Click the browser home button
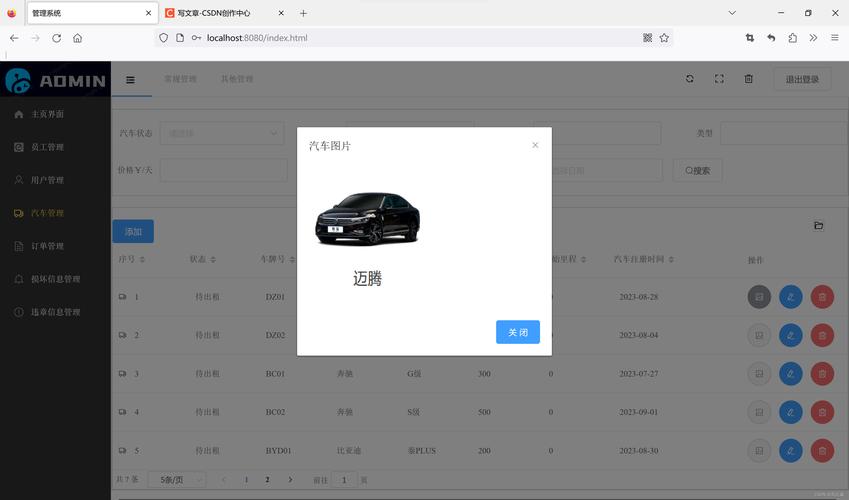 pyautogui.click(x=77, y=38)
